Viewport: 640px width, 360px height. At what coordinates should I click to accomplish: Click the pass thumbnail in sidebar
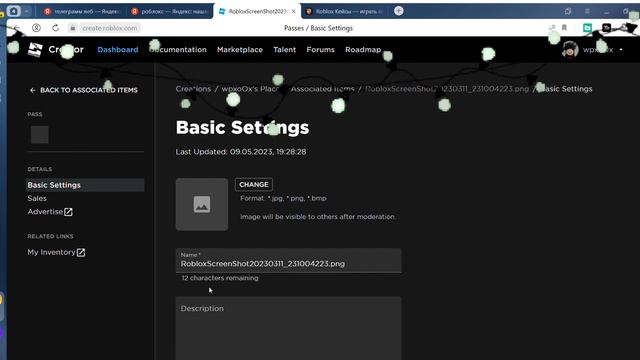40,135
